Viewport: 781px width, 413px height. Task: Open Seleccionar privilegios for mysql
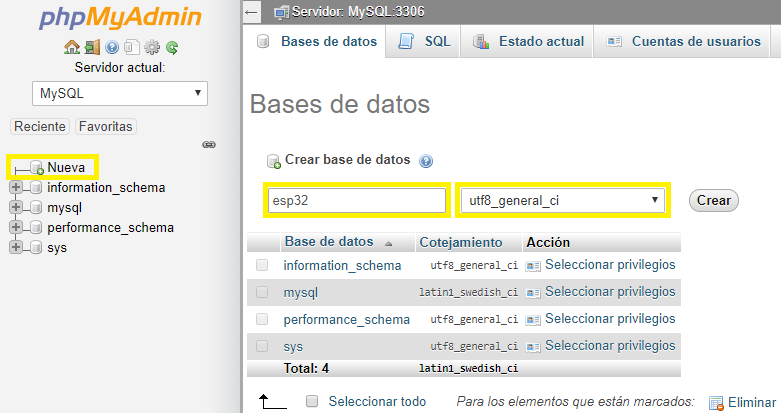point(610,291)
